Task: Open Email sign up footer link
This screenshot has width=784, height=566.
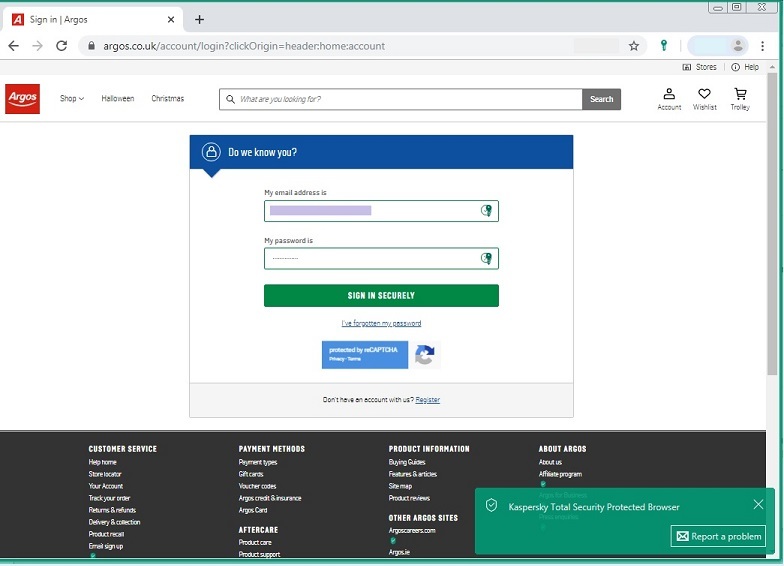Action: tap(106, 546)
